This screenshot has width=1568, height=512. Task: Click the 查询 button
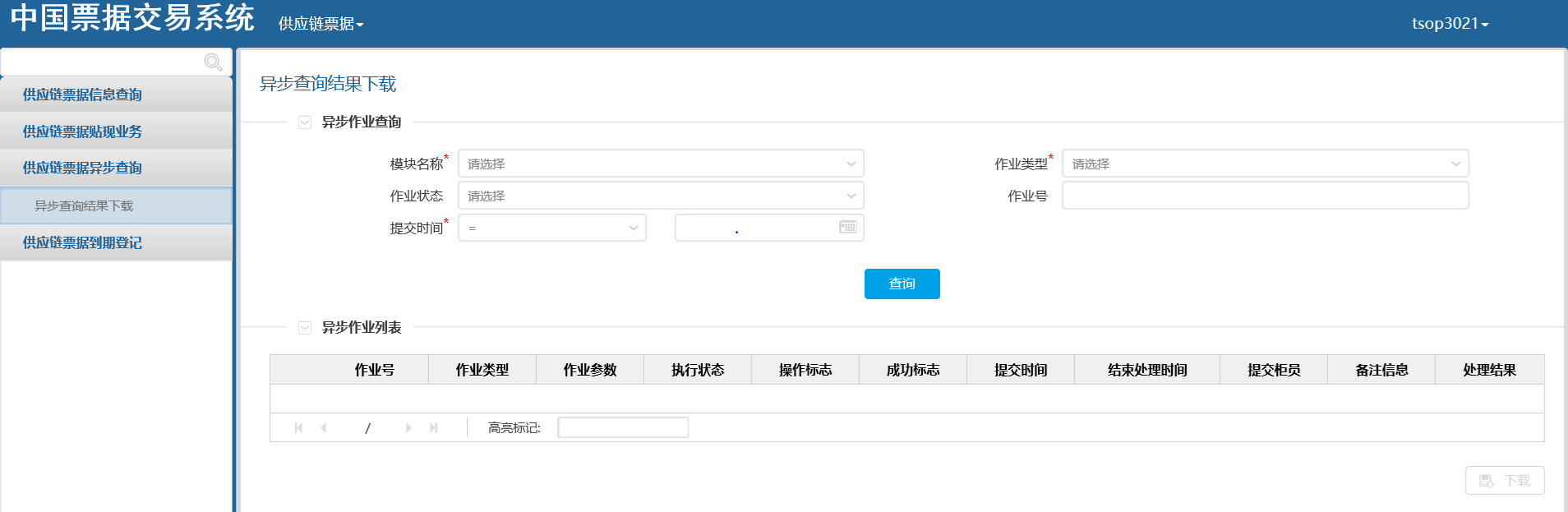pyautogui.click(x=902, y=284)
